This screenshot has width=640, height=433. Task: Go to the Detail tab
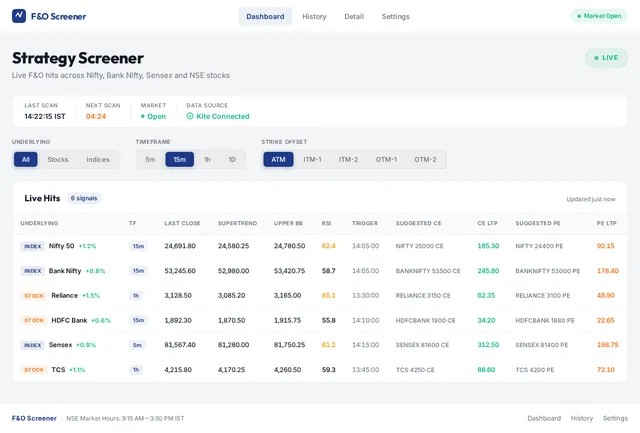354,16
